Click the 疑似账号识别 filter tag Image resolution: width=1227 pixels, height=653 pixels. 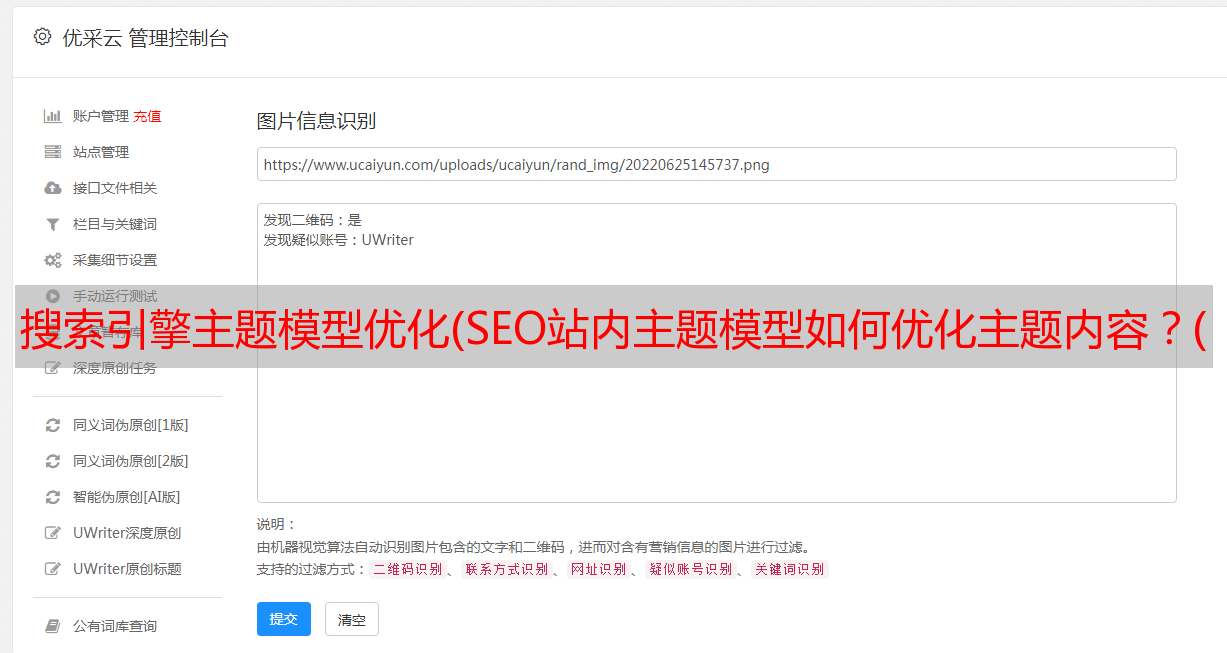(x=691, y=569)
